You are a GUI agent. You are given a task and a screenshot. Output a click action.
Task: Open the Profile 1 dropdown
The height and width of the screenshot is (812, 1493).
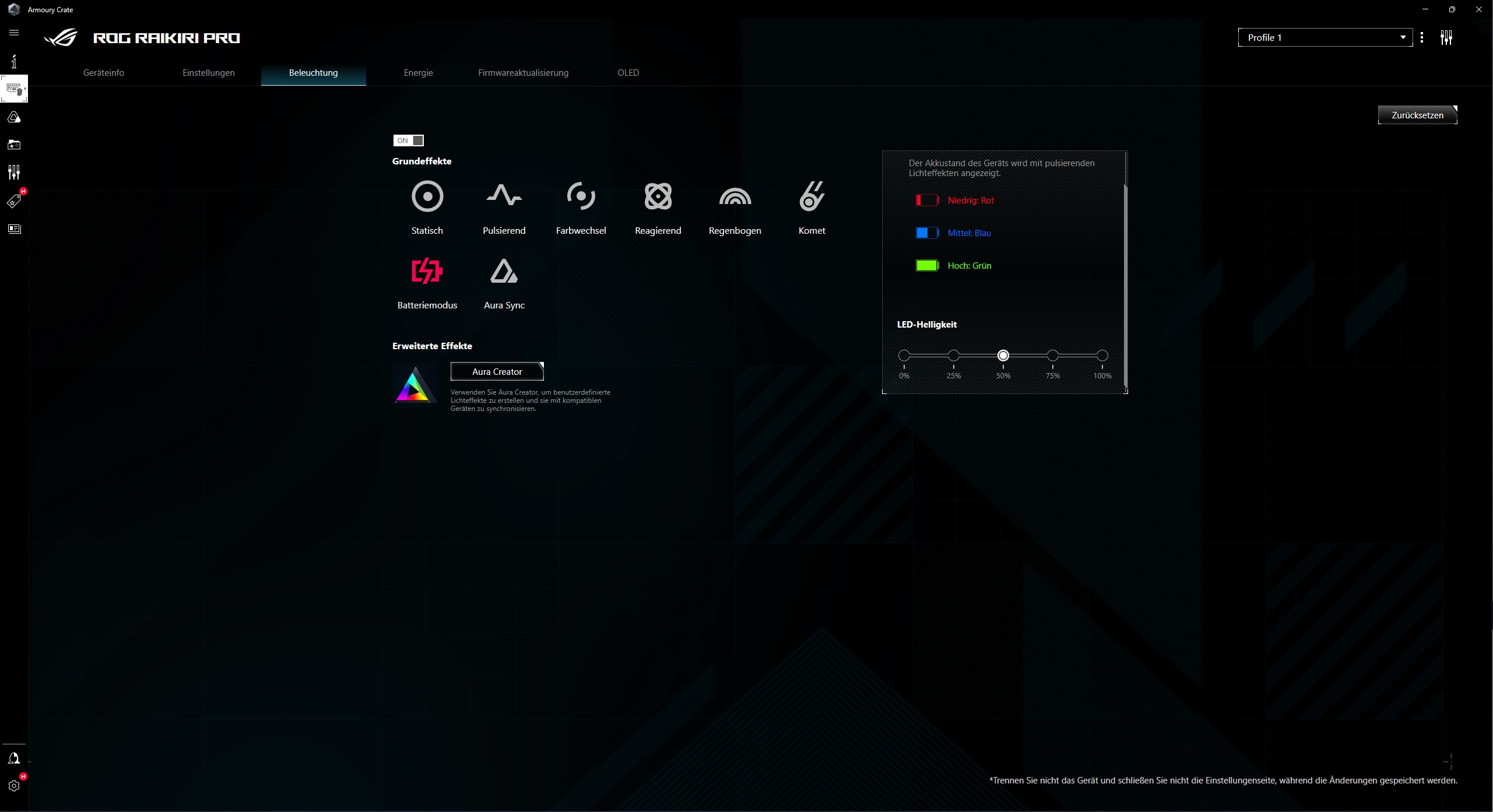coord(1325,37)
